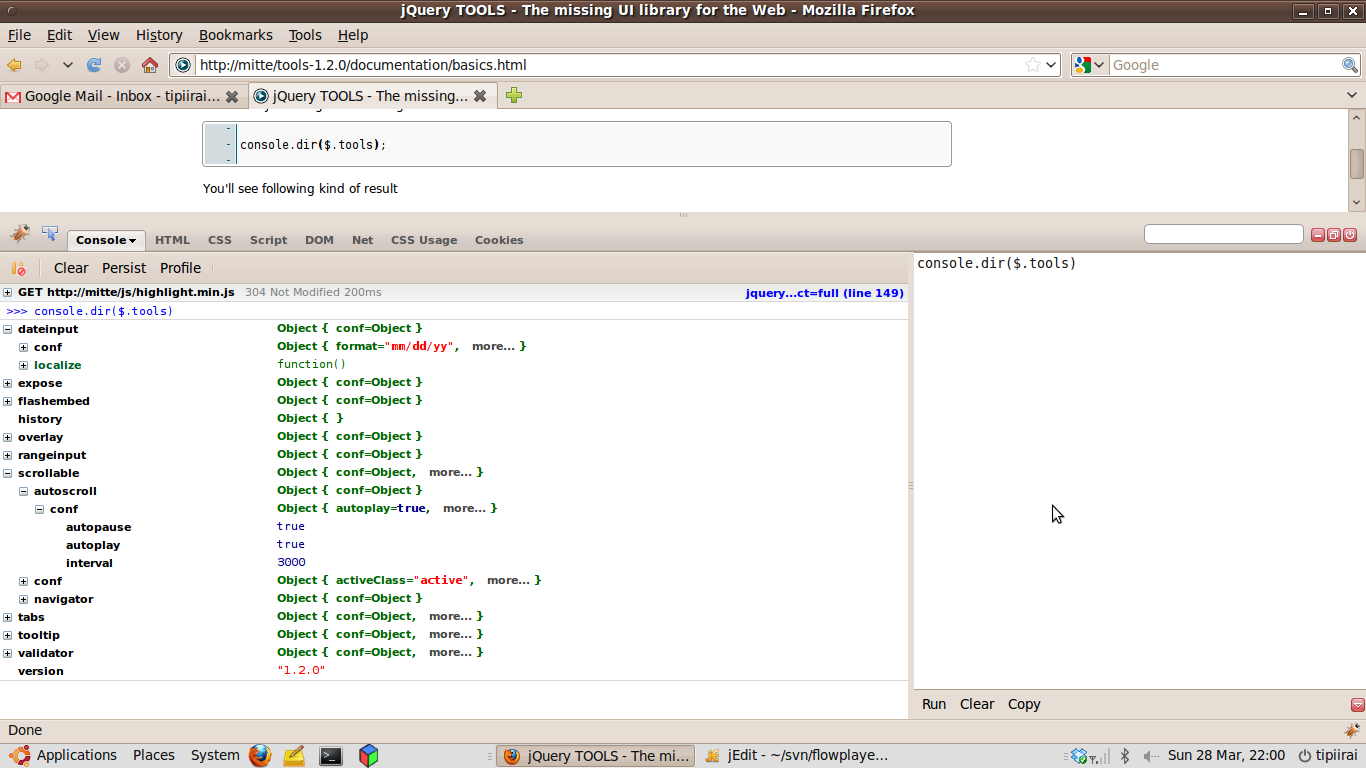Screen dimensions: 1366x768
Task: Toggle Firebug's Break on All Errors icon
Action: [18, 268]
